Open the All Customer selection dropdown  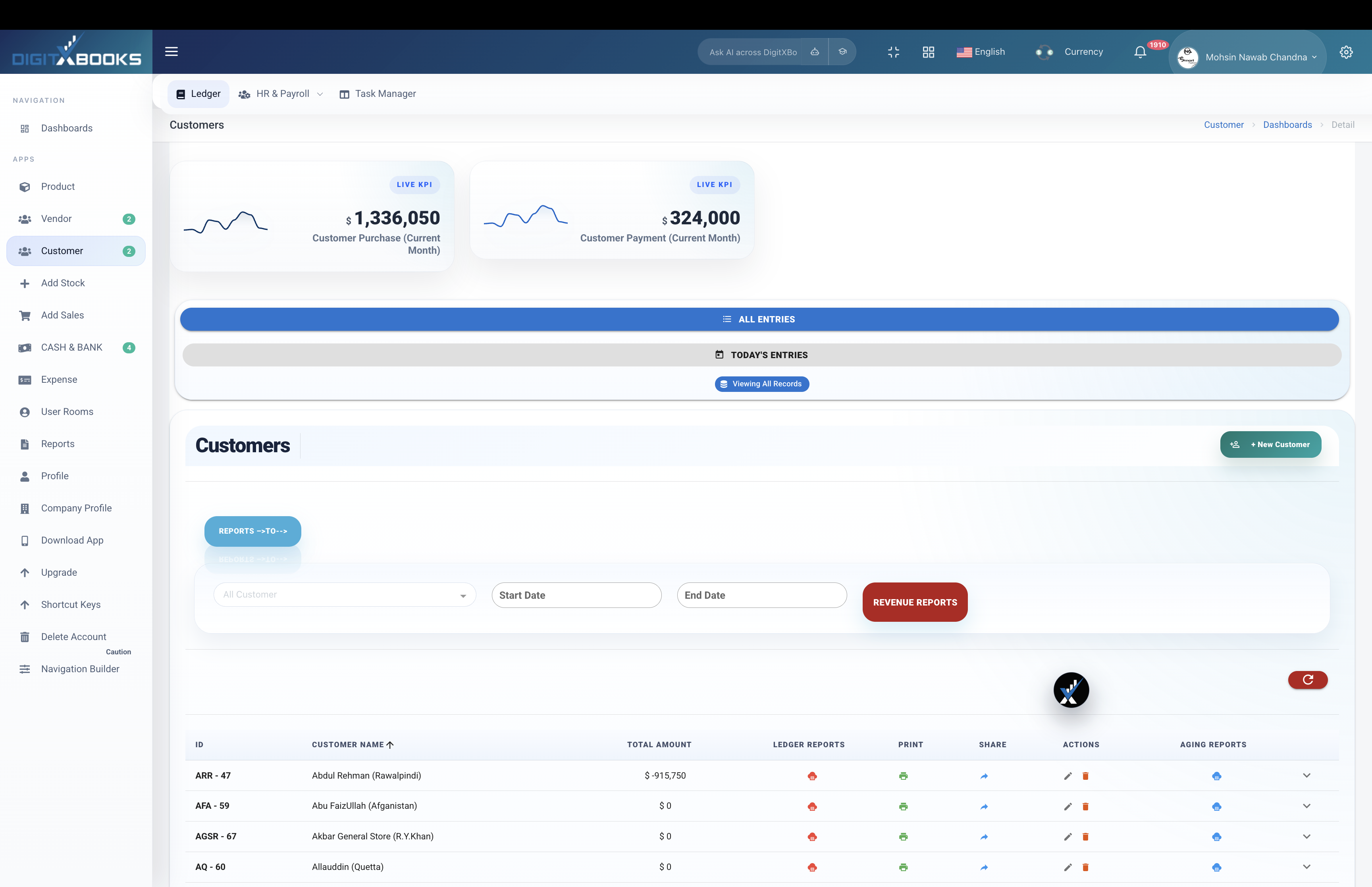344,595
